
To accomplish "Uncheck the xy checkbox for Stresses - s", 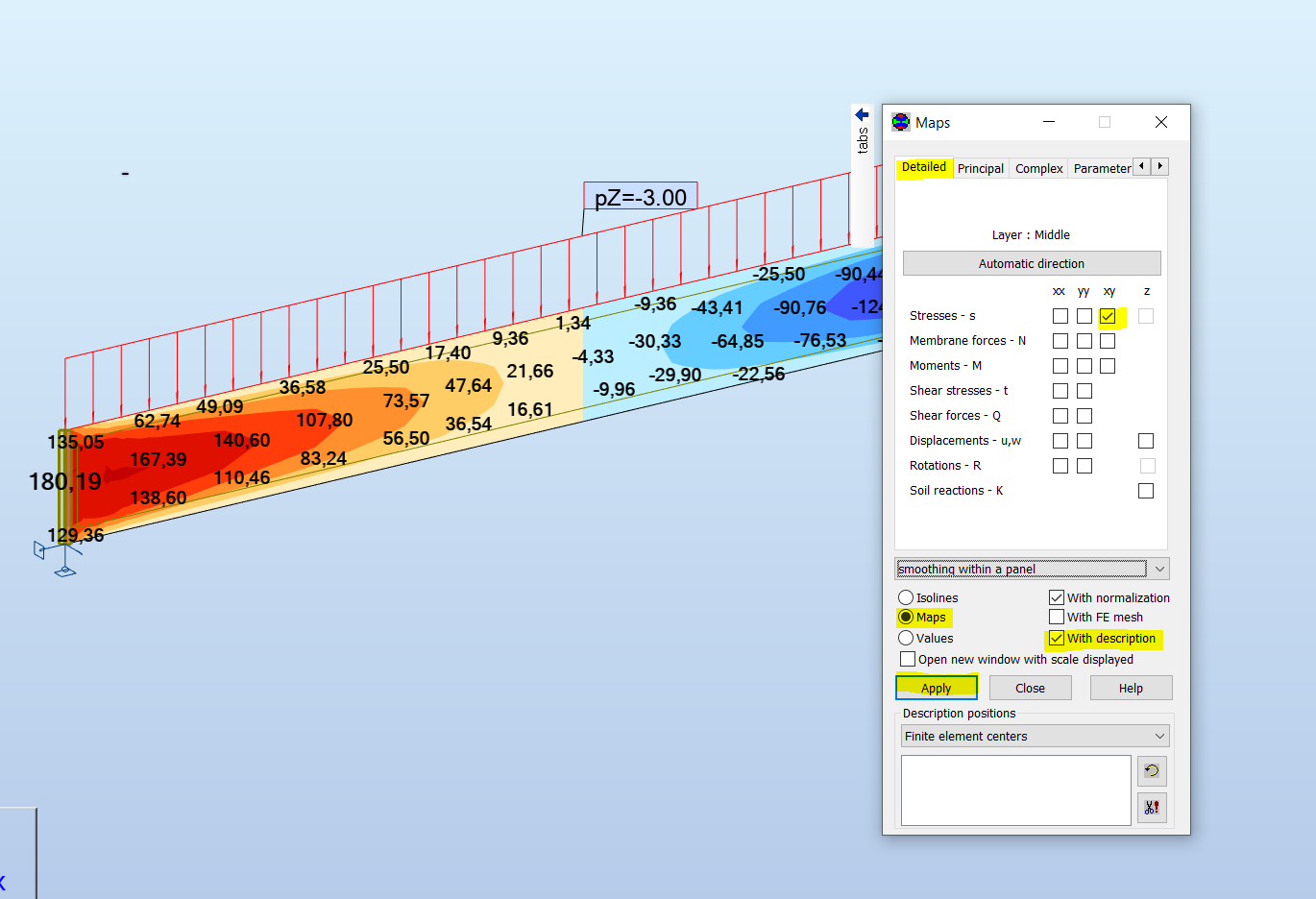I will coord(1109,315).
